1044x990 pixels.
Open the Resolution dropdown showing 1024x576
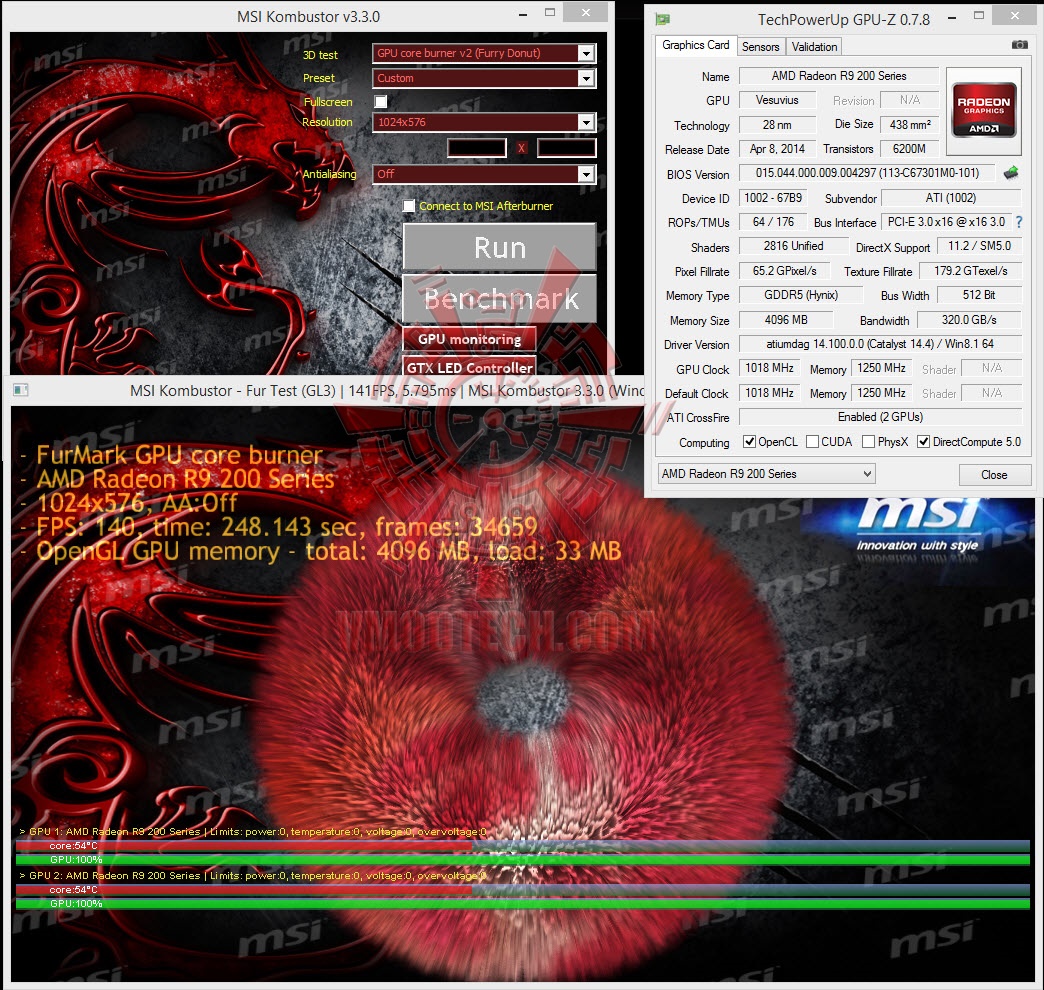[484, 123]
